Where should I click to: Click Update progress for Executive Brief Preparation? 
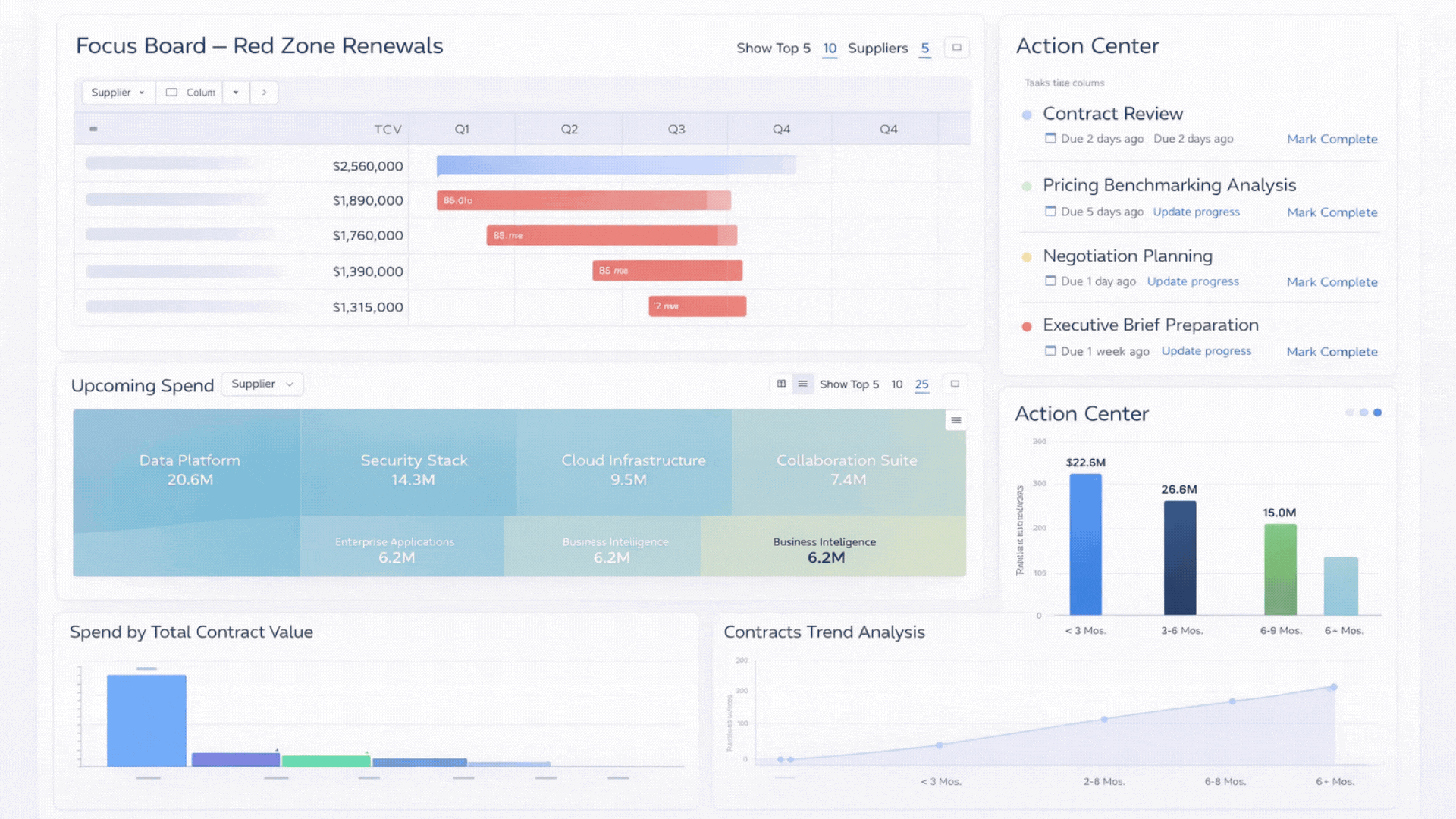pyautogui.click(x=1207, y=350)
